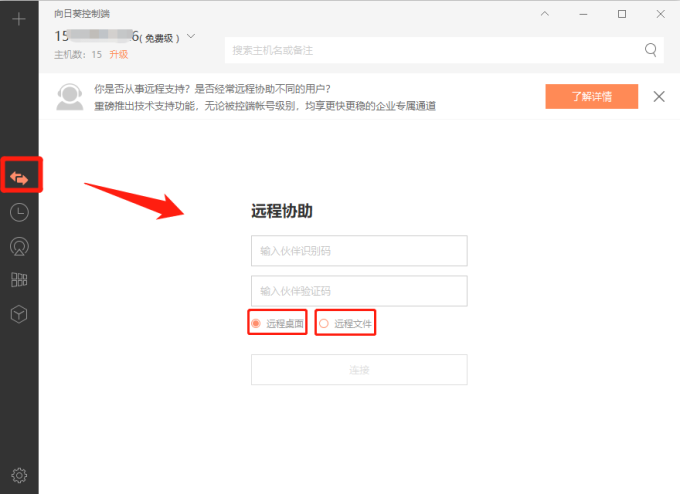Select the 远程桌面 radio option
Image resolution: width=680 pixels, height=494 pixels.
coord(257,324)
